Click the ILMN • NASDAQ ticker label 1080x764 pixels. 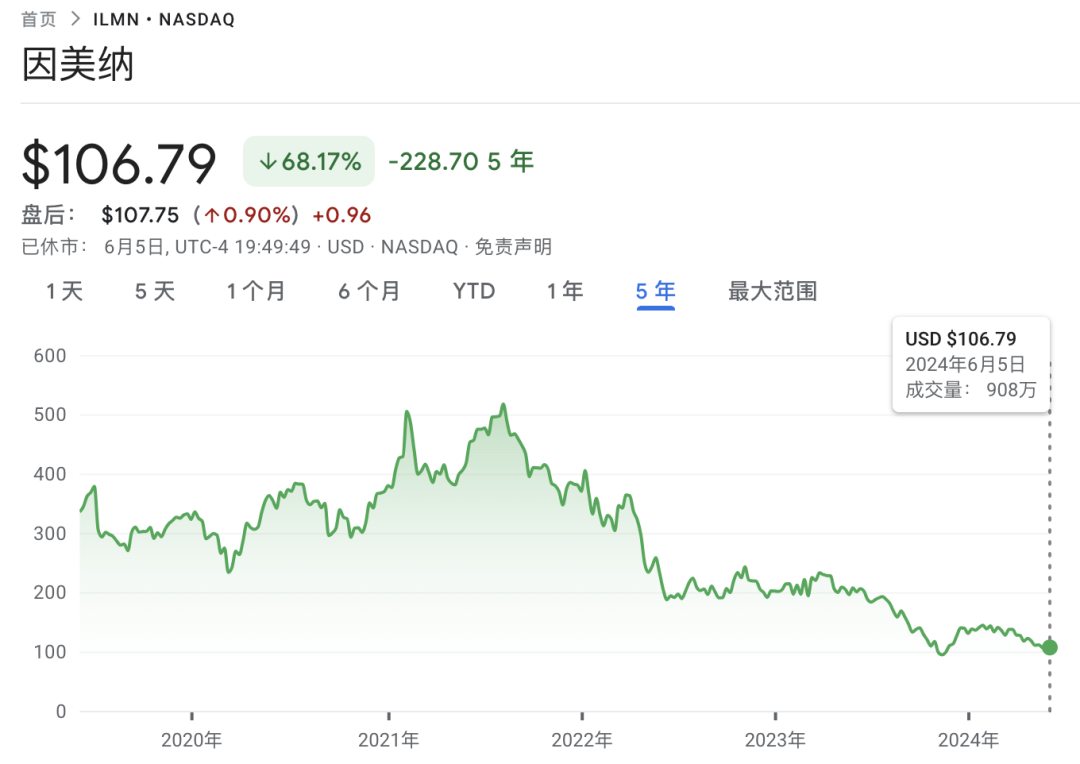click(x=164, y=19)
